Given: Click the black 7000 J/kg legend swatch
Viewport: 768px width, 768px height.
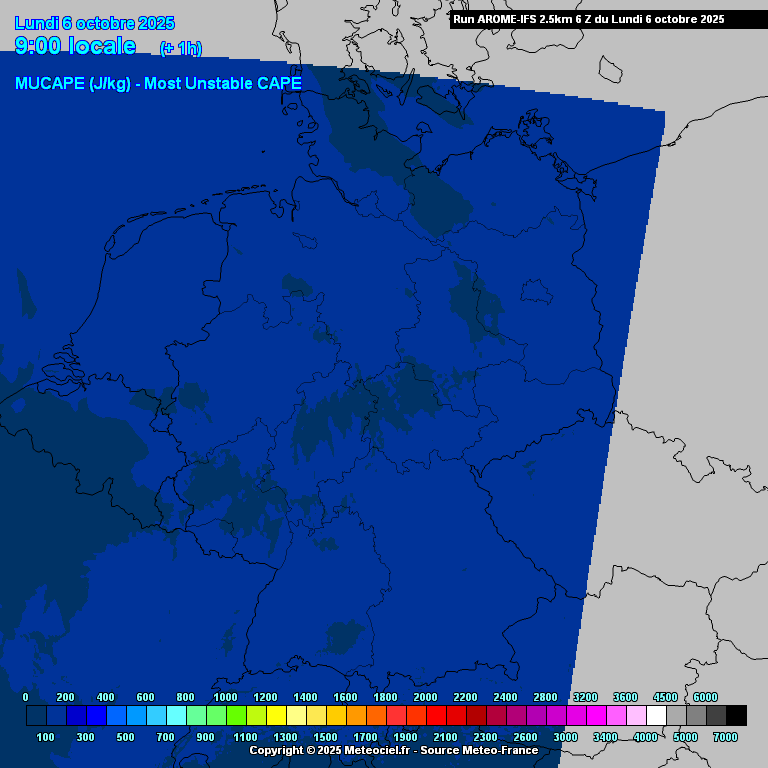Looking at the screenshot, I should click(736, 715).
